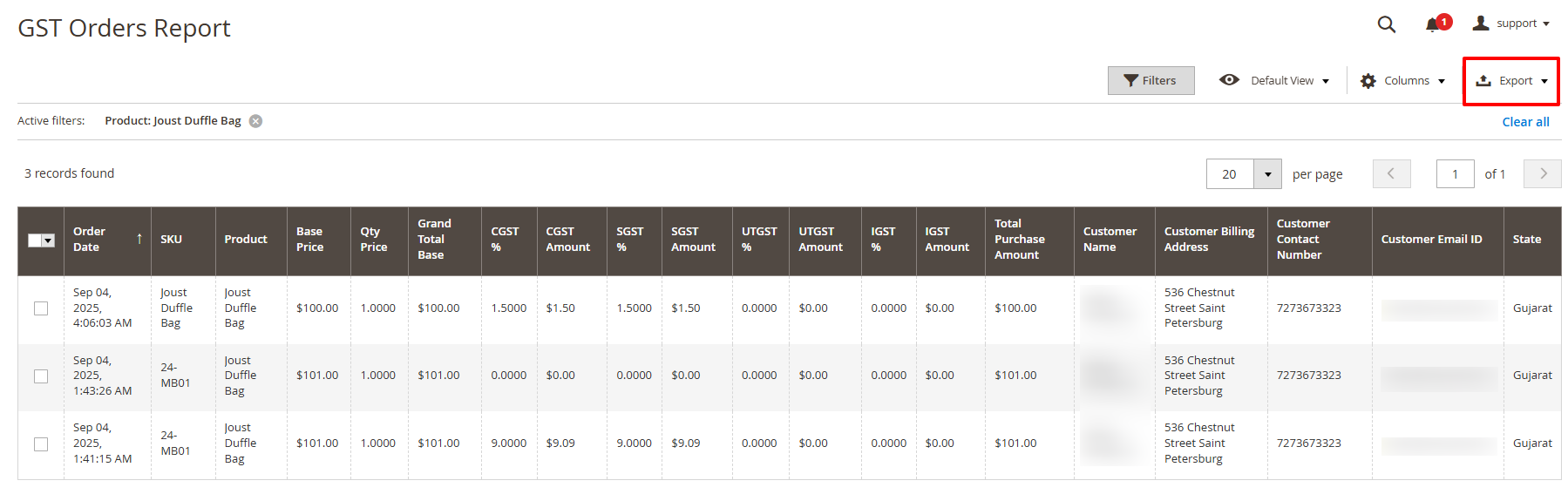Screen dimensions: 1568x501
Task: Click the 3 records found text
Action: coord(69,173)
